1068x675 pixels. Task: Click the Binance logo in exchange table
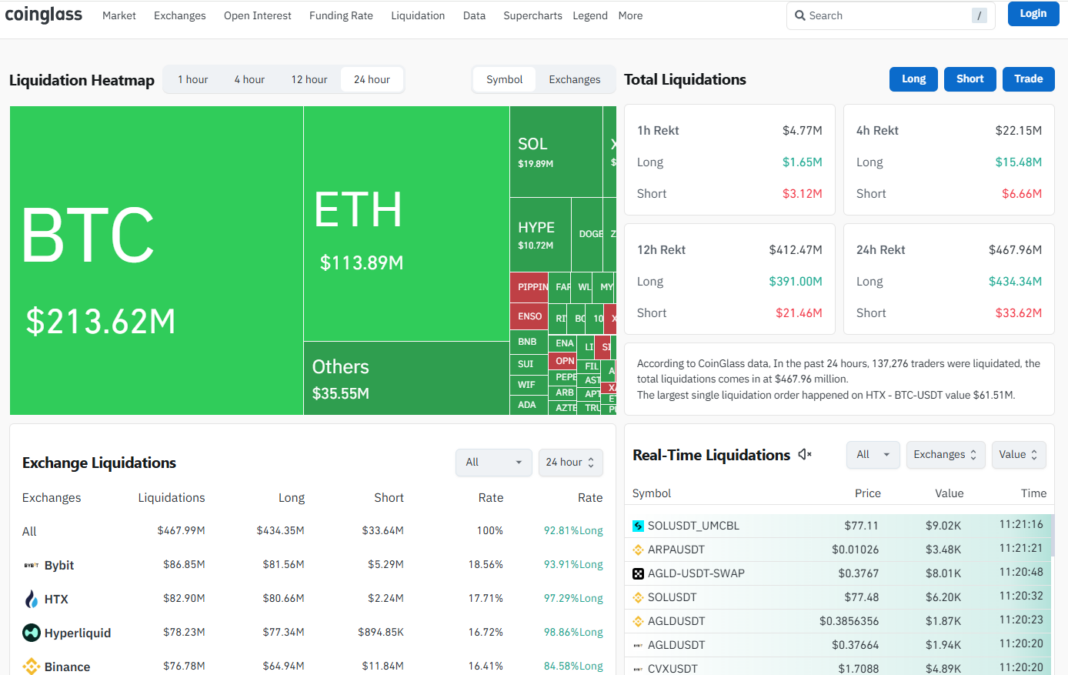(x=31, y=666)
